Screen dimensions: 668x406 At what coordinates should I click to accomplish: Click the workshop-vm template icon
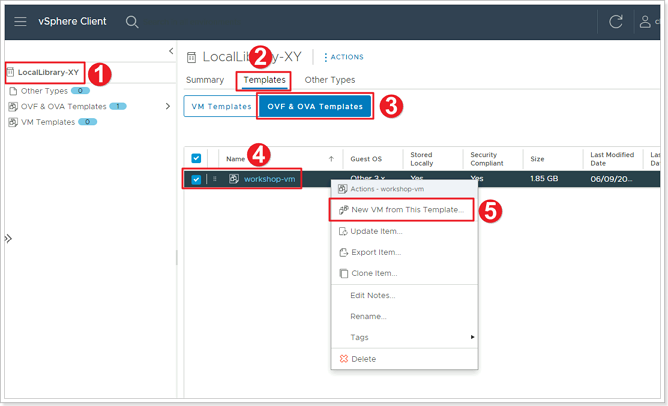233,179
